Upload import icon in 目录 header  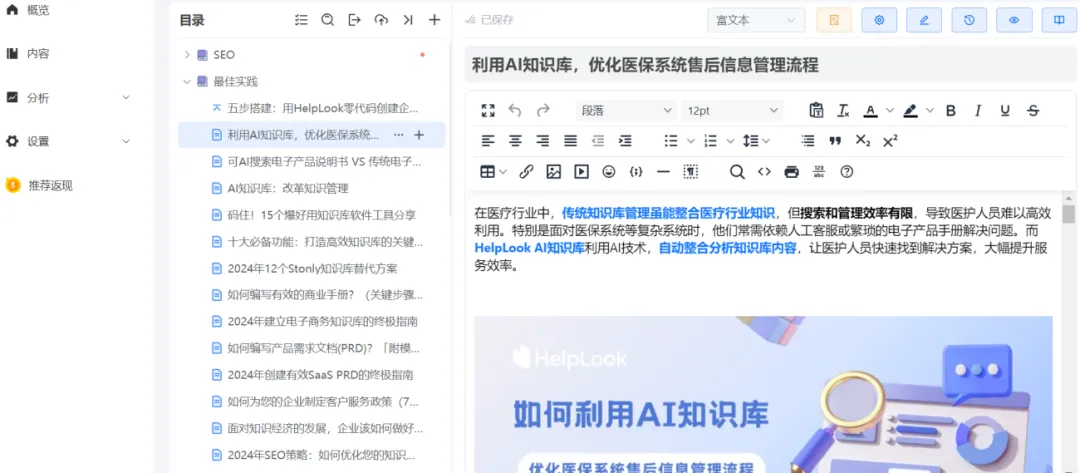tap(382, 20)
